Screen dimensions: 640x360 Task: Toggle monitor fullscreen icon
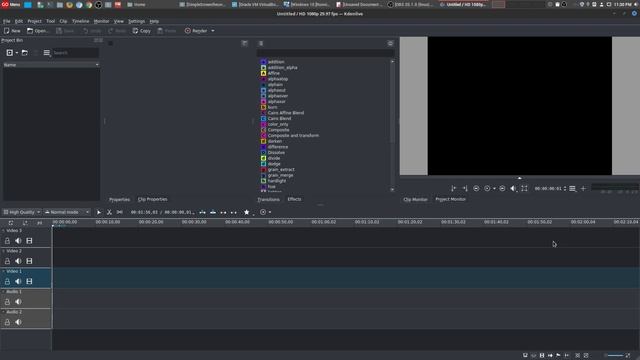(524, 189)
